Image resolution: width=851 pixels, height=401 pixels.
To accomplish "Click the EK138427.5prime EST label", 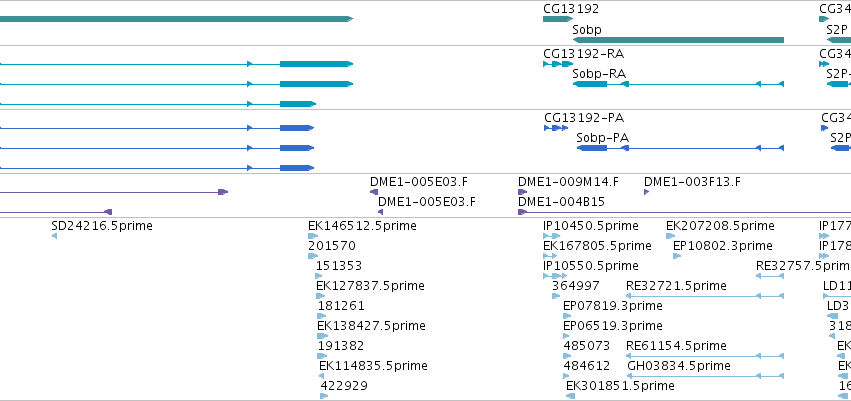I will (x=371, y=326).
